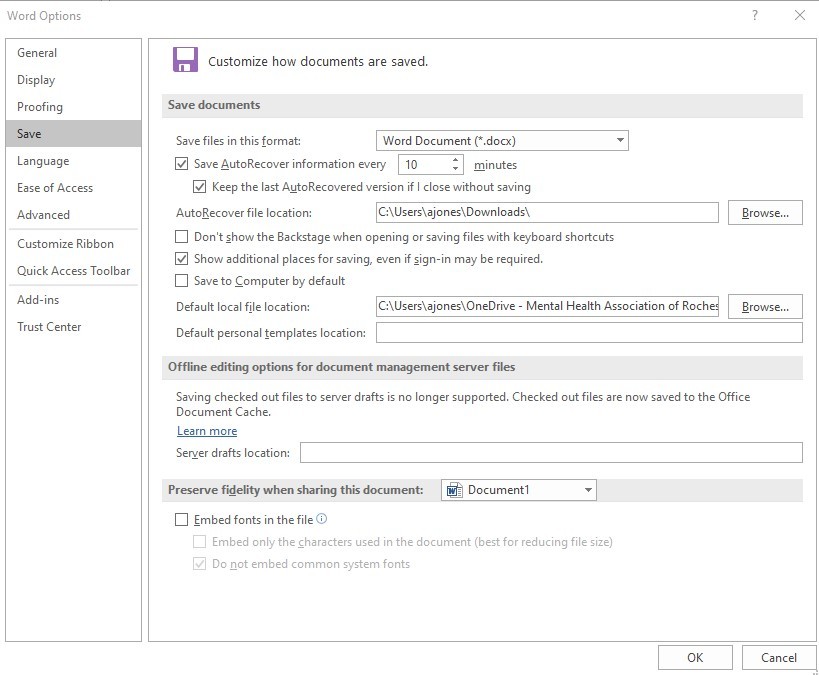Browse for AutoRecover file location

(x=764, y=212)
